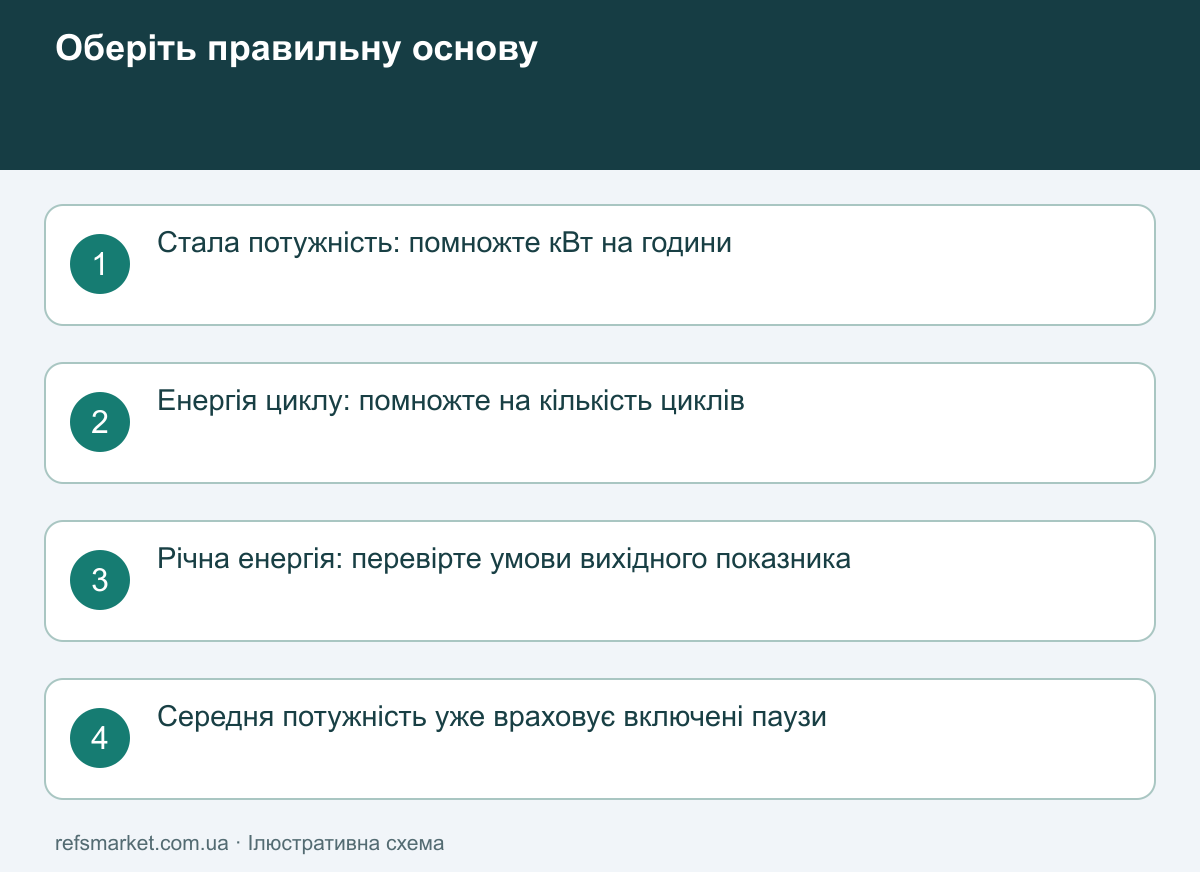Click the number 4 circle badge

click(x=100, y=738)
